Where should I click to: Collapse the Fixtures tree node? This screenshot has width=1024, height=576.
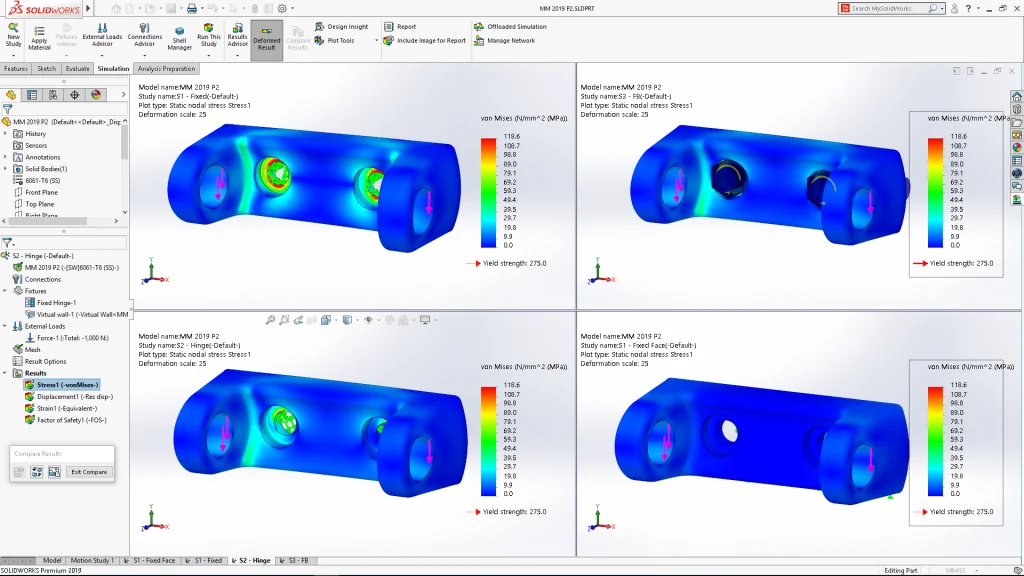5,291
